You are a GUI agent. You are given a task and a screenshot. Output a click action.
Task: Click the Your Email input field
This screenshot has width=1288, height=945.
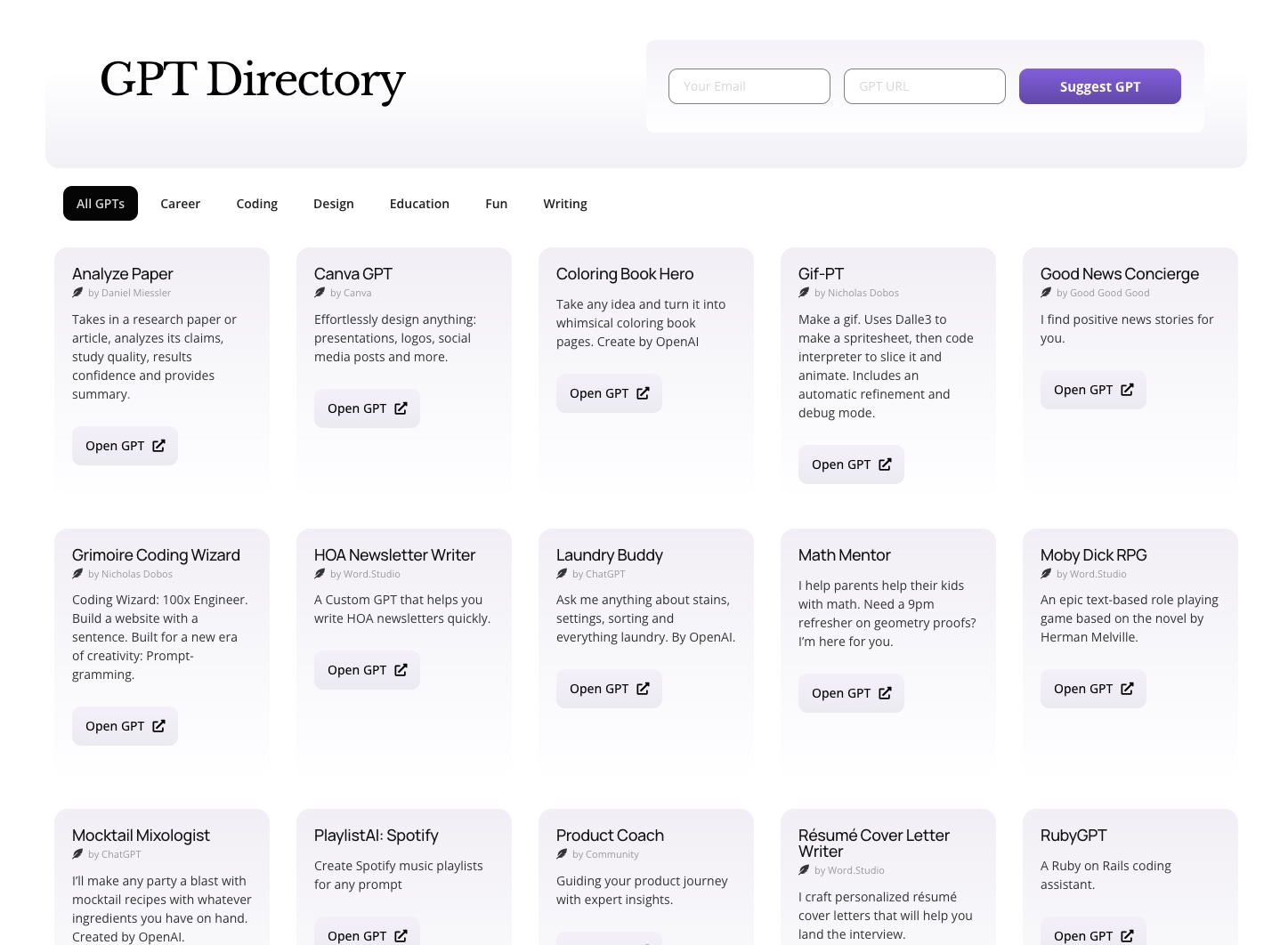(x=749, y=86)
